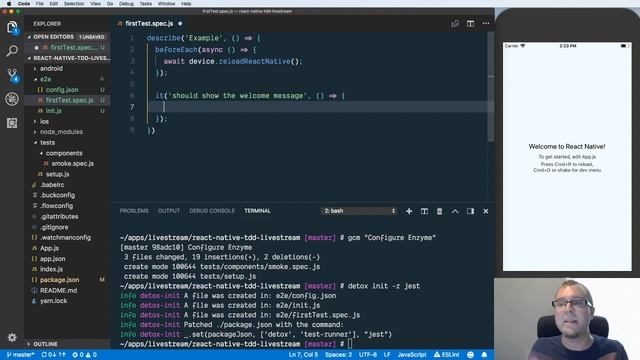Open the Manage gear at sidebar bottom

point(12,338)
